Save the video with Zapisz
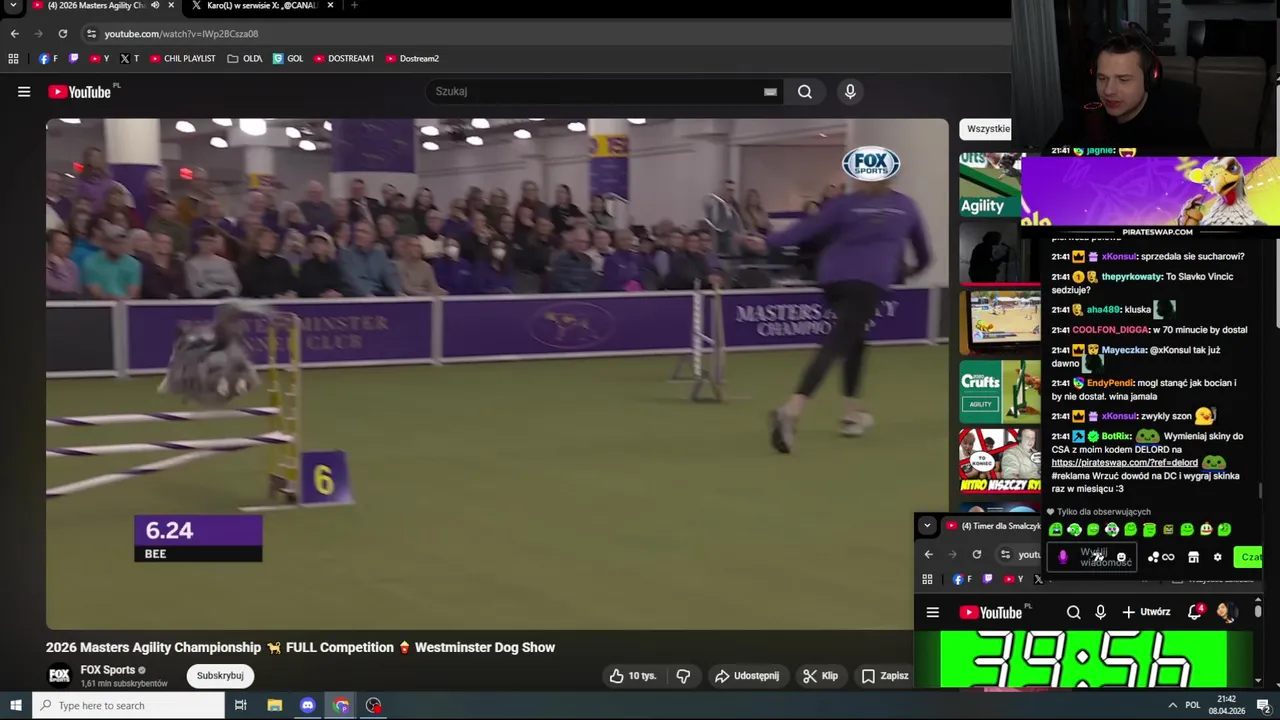The height and width of the screenshot is (720, 1280). tap(884, 676)
